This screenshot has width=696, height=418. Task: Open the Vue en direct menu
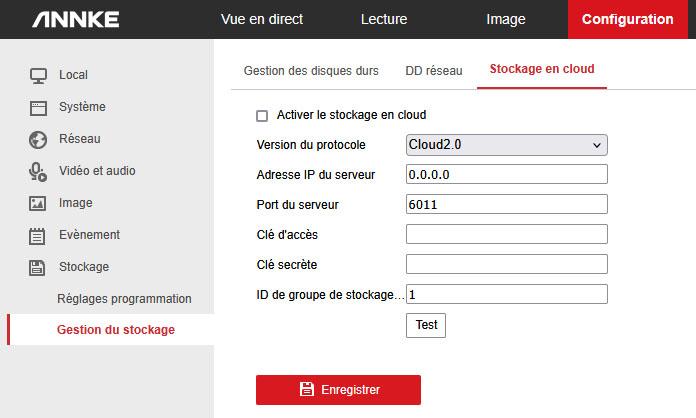[262, 19]
